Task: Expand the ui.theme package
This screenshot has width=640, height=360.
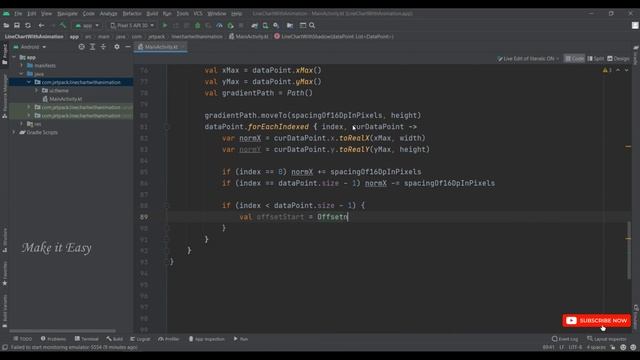Action: pos(36,90)
